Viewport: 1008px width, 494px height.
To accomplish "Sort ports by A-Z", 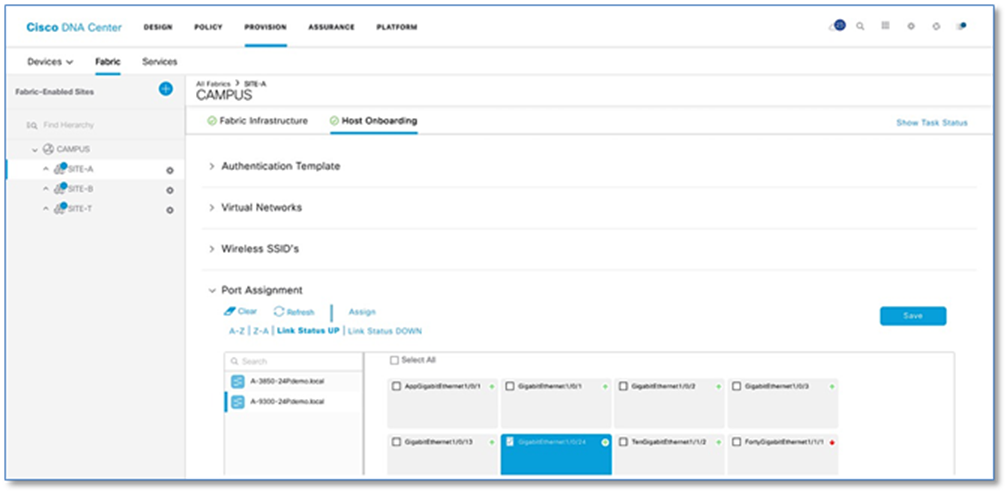I will [237, 331].
